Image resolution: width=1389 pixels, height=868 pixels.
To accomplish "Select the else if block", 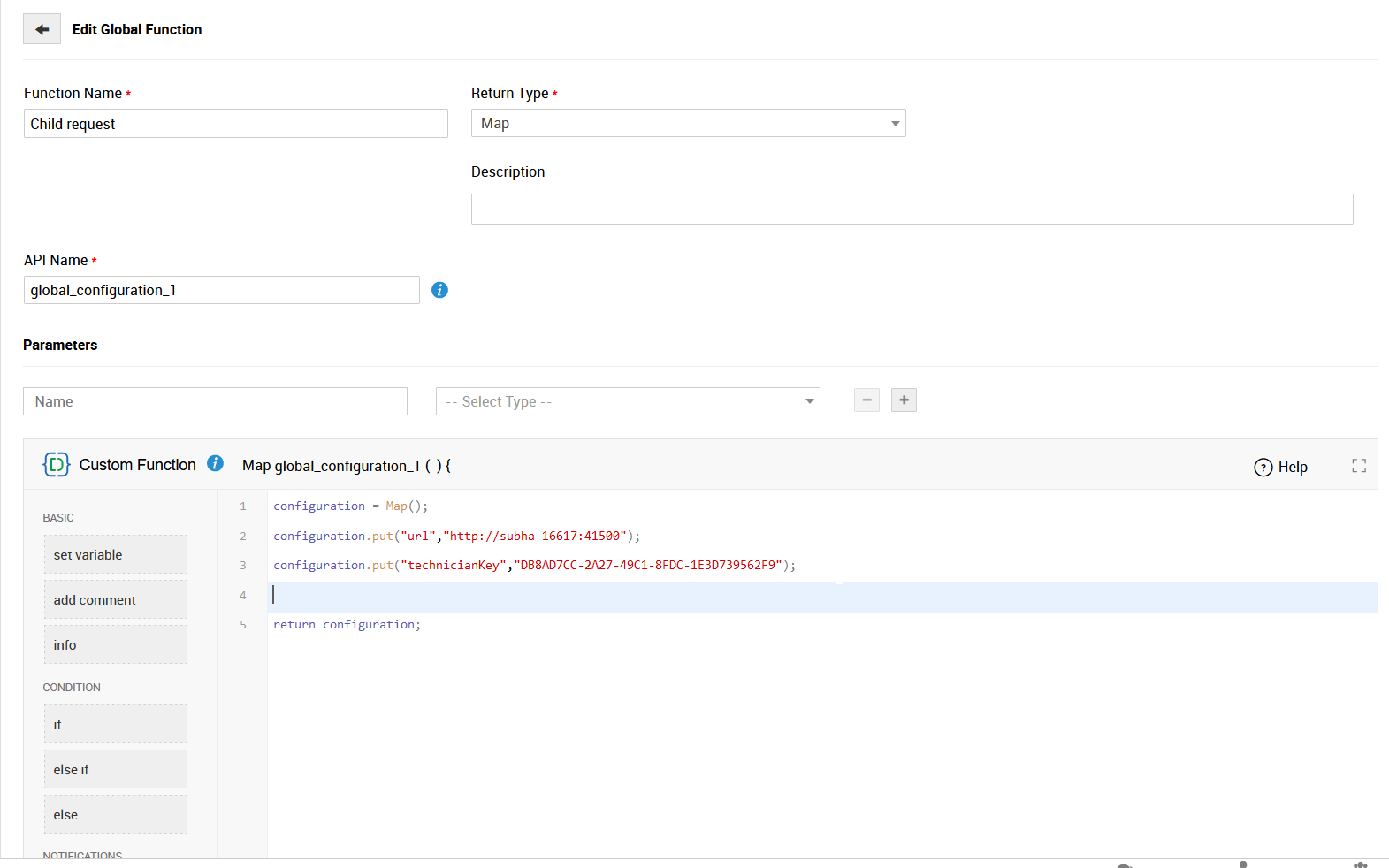I will click(x=116, y=770).
